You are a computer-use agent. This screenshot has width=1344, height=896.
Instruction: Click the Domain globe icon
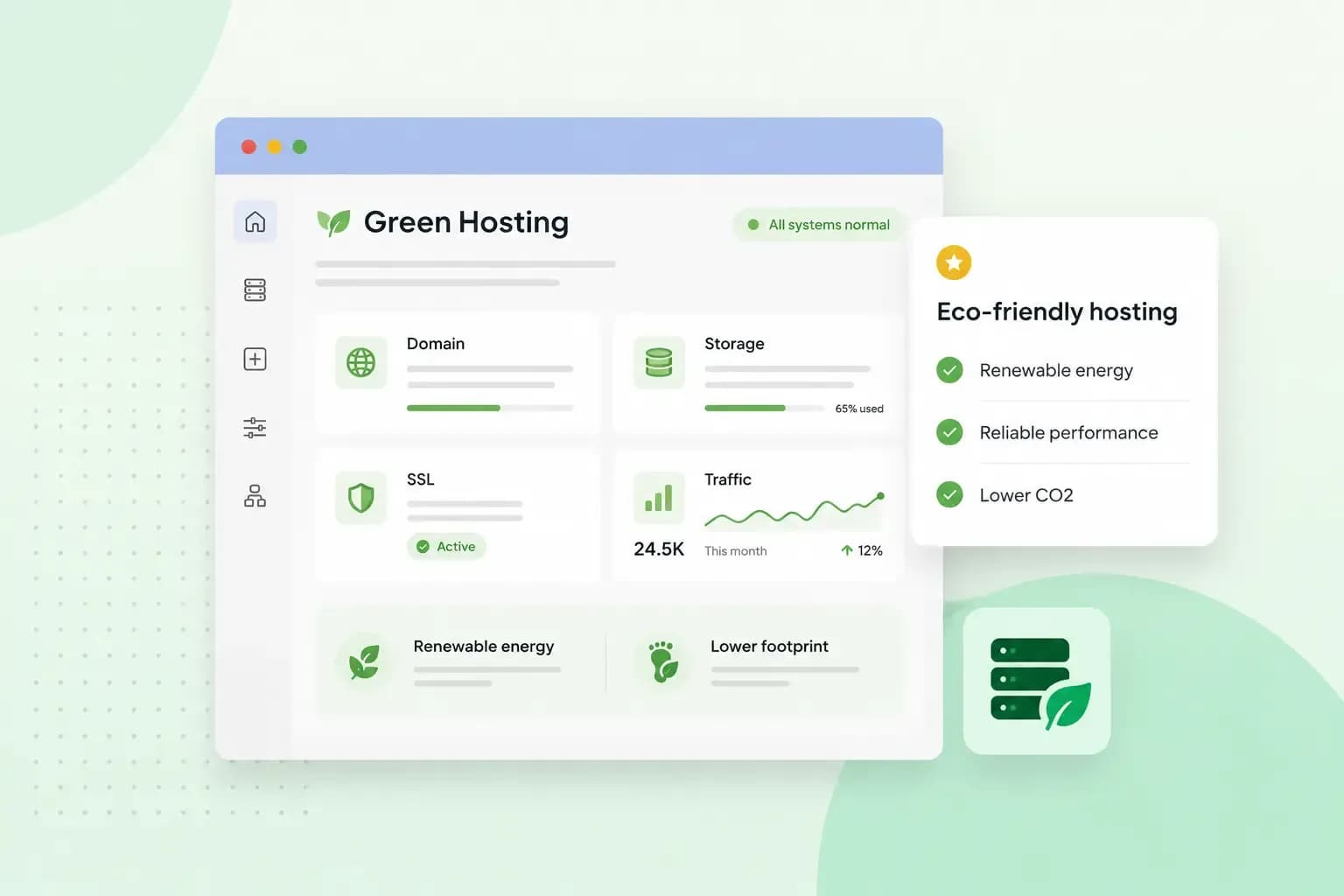(360, 362)
